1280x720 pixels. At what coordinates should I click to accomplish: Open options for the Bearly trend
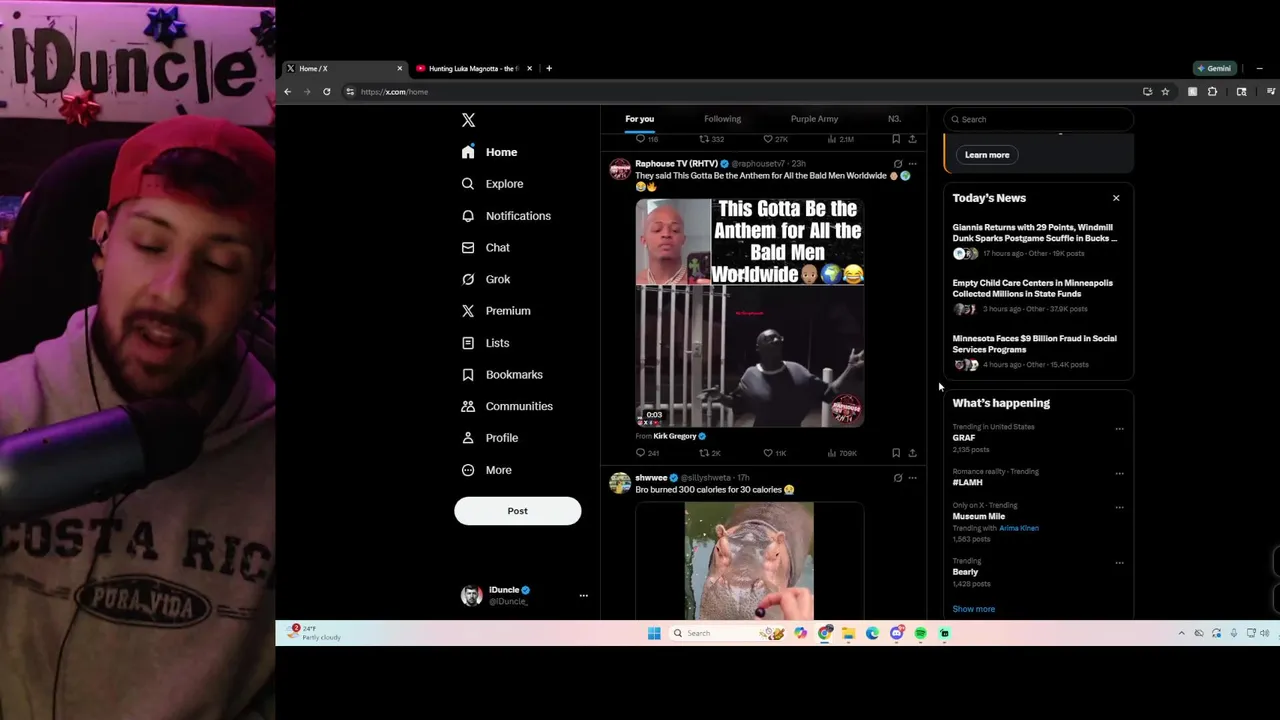point(1119,563)
